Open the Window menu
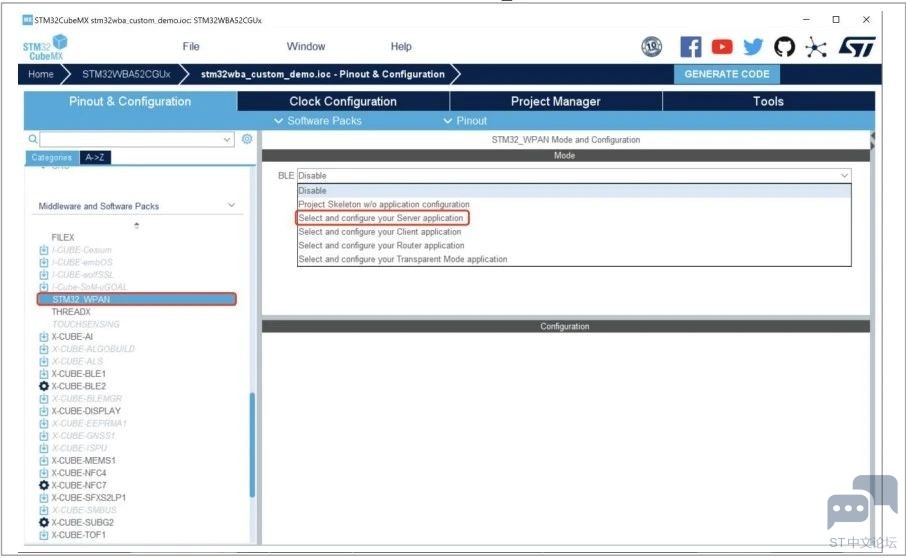Screen dimensions: 906x558 (306, 46)
